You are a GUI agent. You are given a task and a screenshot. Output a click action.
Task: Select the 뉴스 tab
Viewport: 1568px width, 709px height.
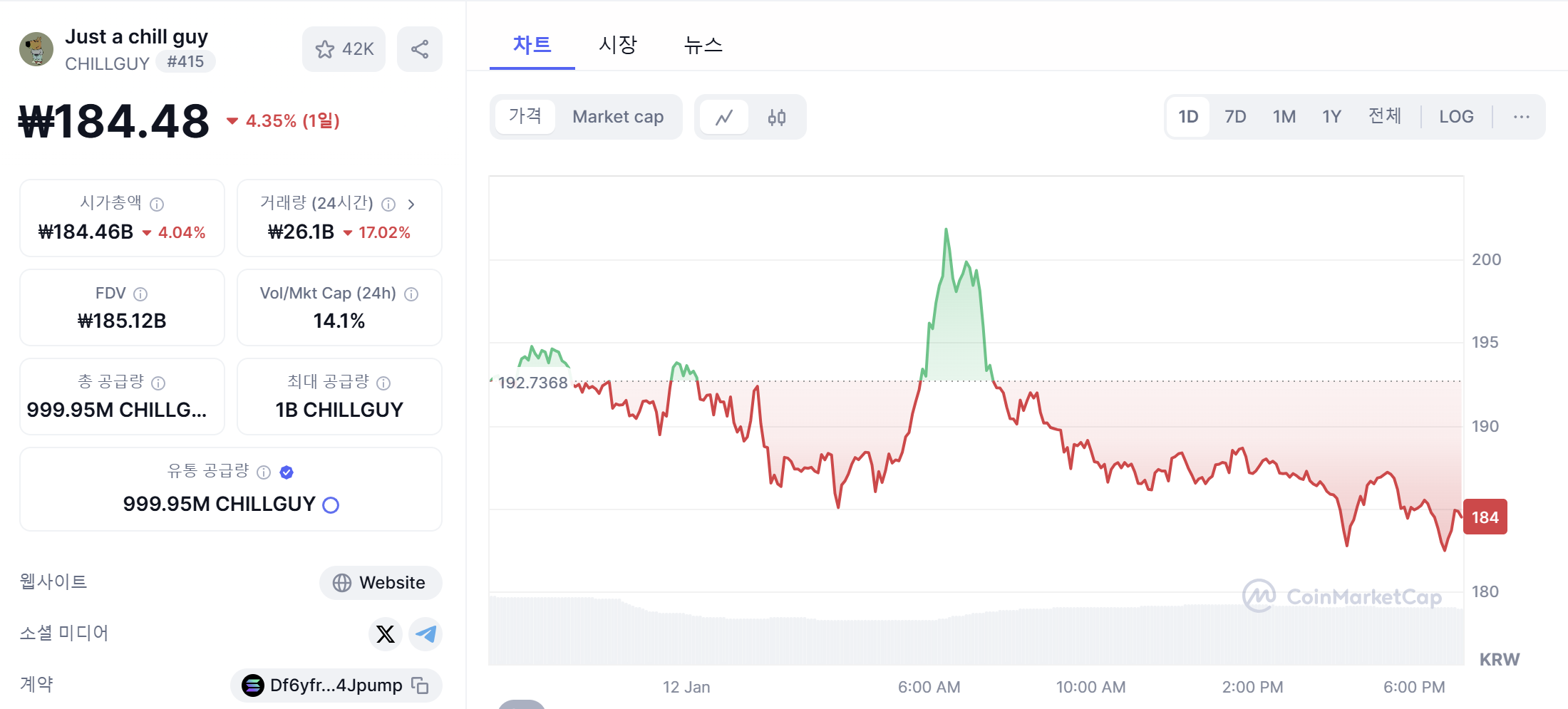[x=703, y=45]
